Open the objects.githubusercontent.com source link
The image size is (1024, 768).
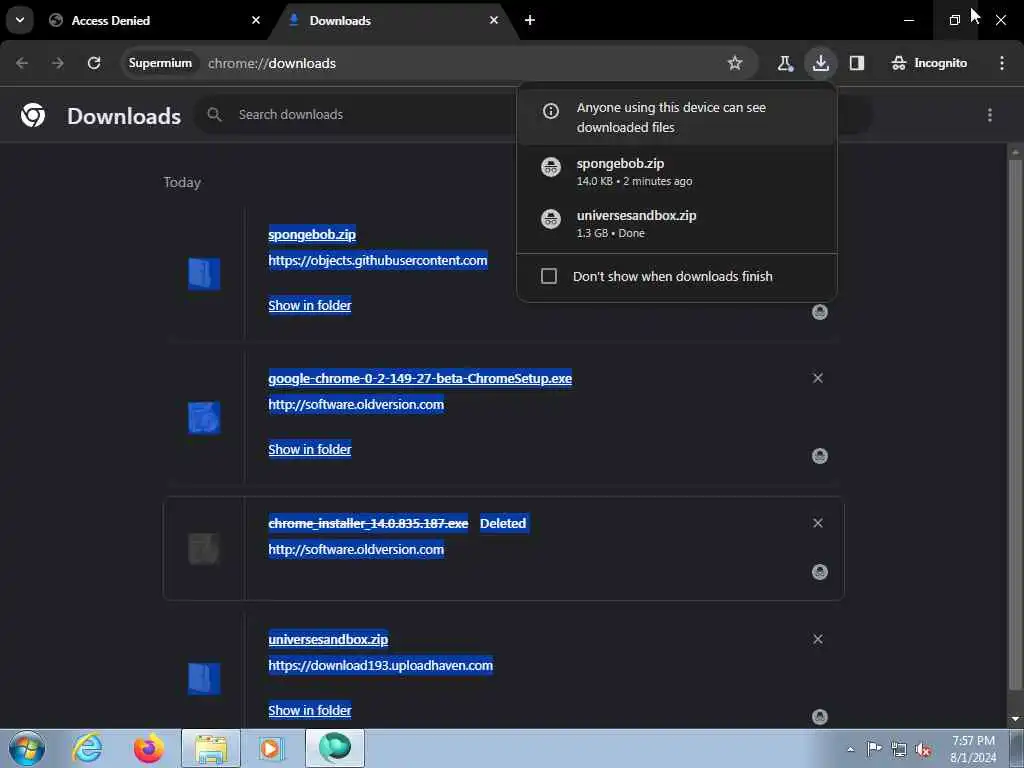pyautogui.click(x=377, y=261)
